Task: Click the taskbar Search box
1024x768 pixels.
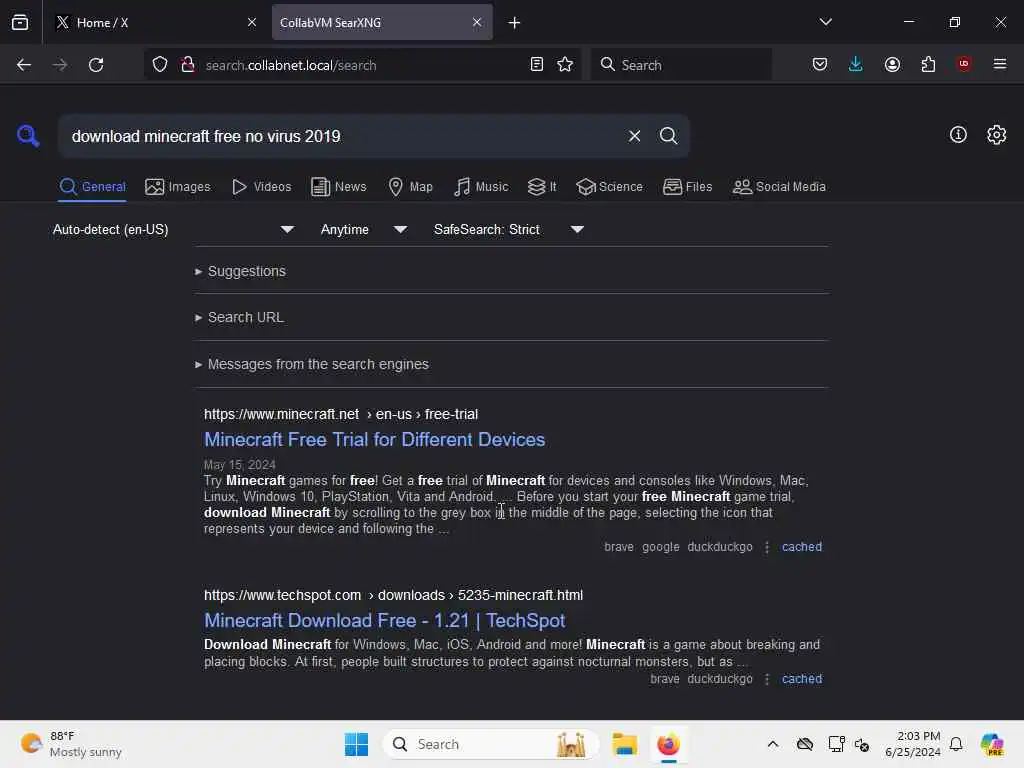Action: click(490, 744)
